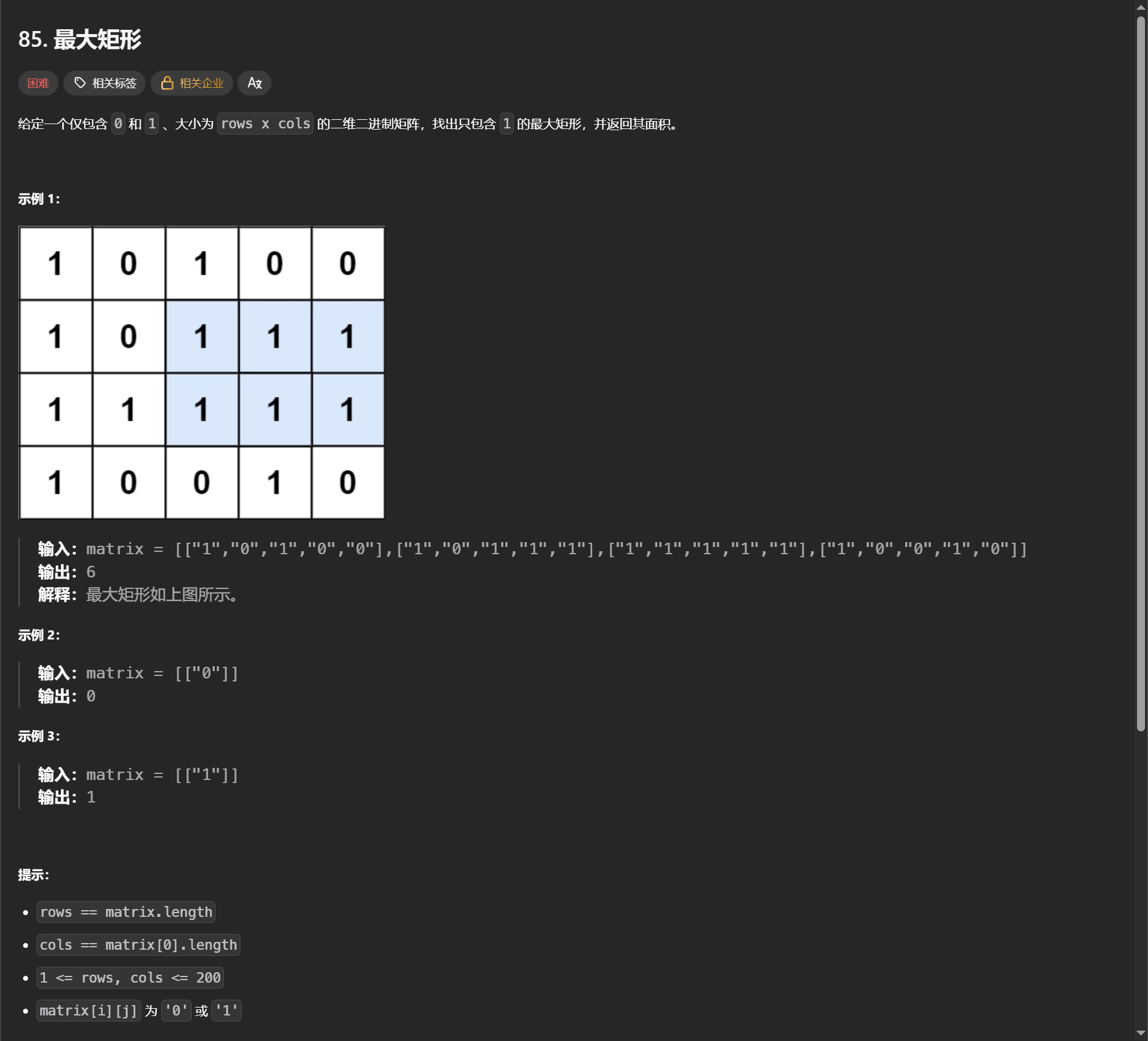The image size is (1148, 1041).
Task: Click the 示例 2 heading
Action: (39, 635)
